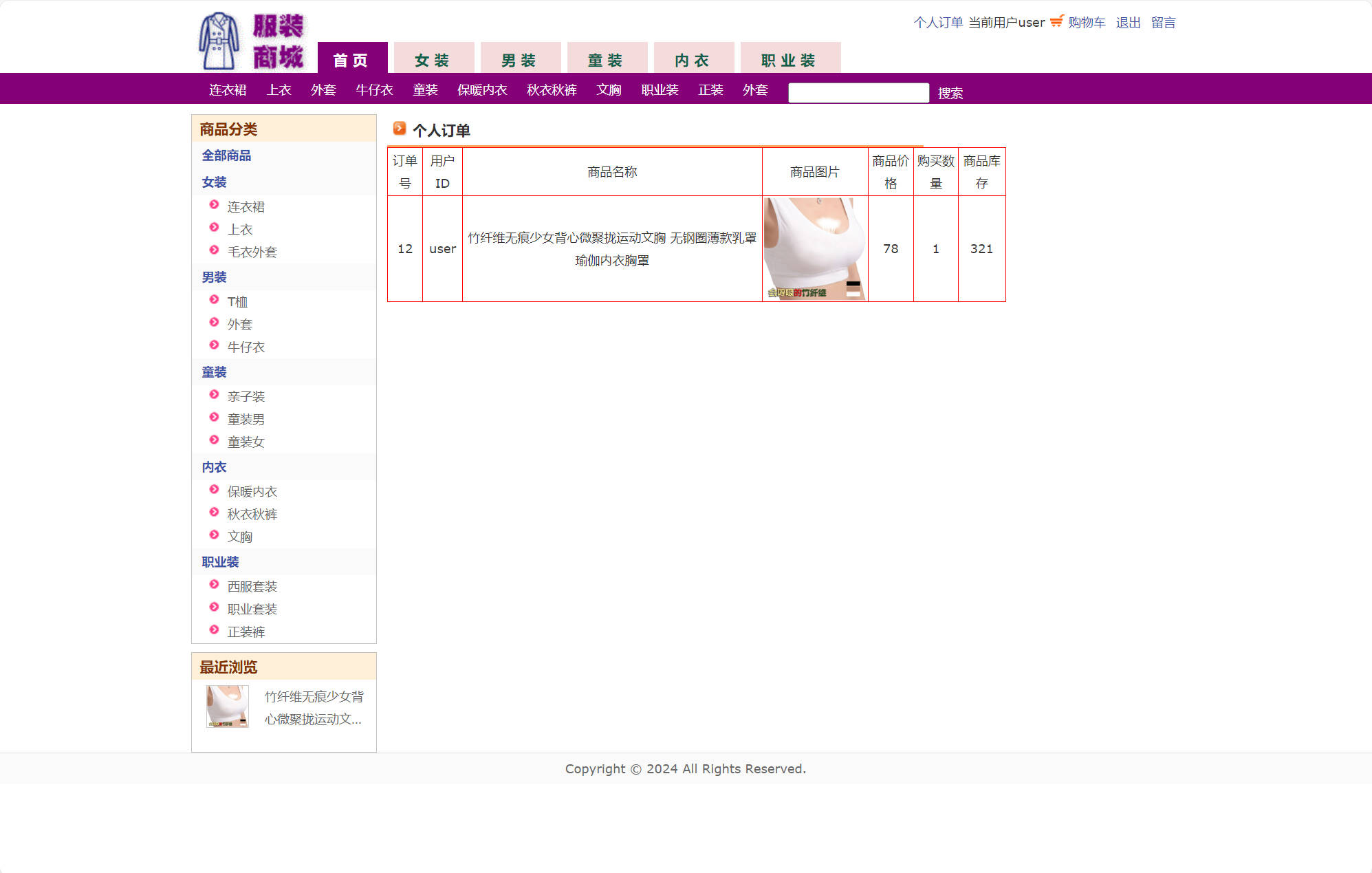Open the 个人订单 link at top right
The height and width of the screenshot is (873, 1372).
(x=937, y=23)
